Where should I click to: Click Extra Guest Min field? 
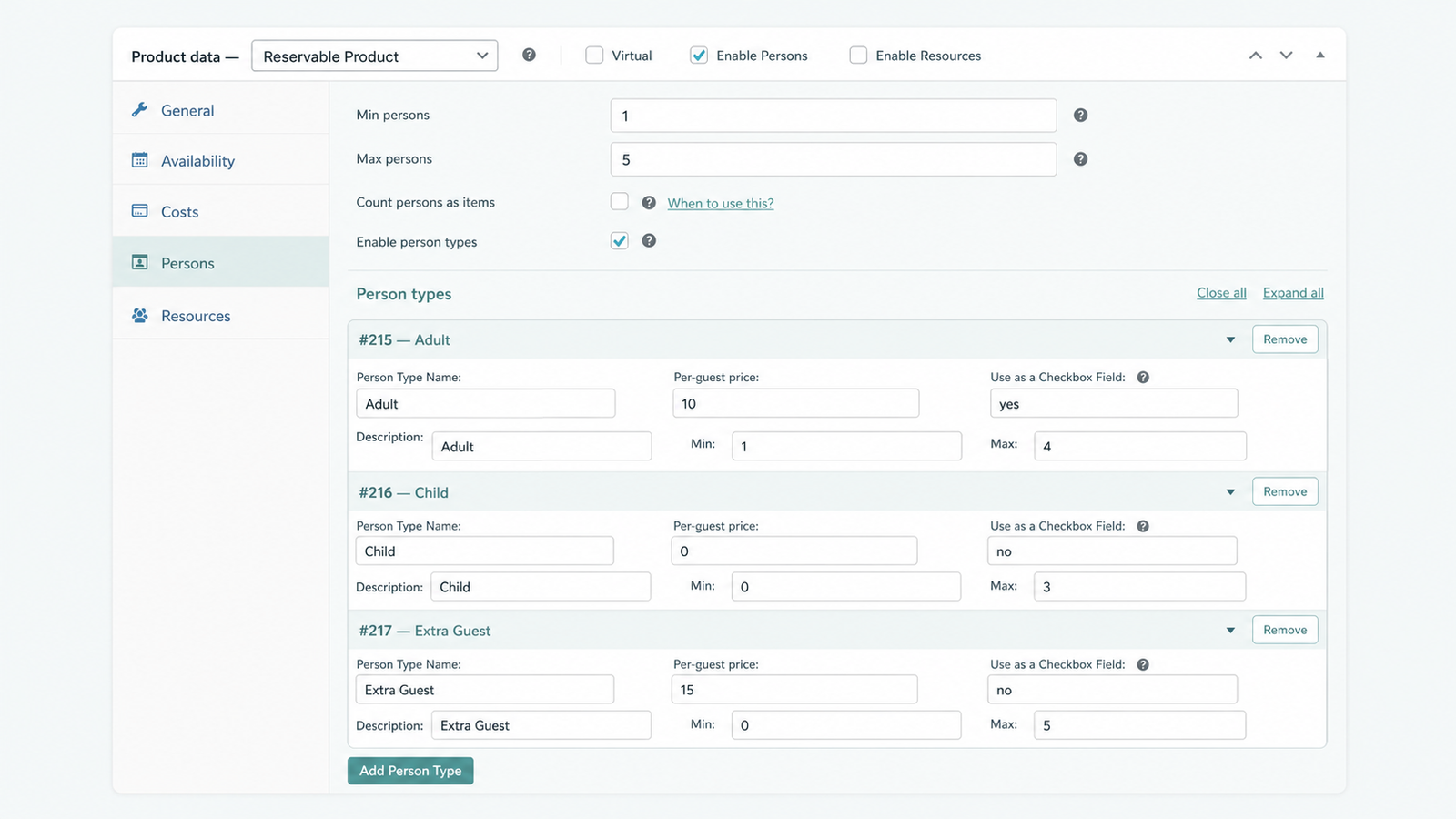click(846, 724)
